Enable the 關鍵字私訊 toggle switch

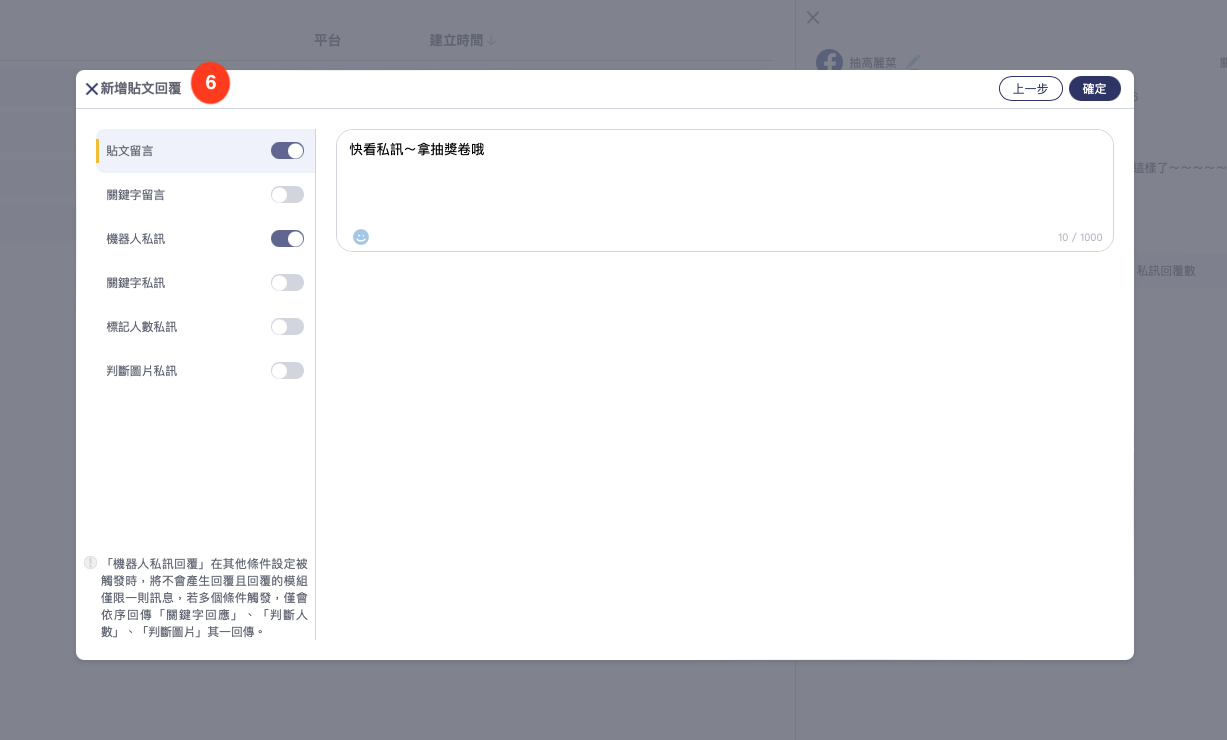pos(287,283)
